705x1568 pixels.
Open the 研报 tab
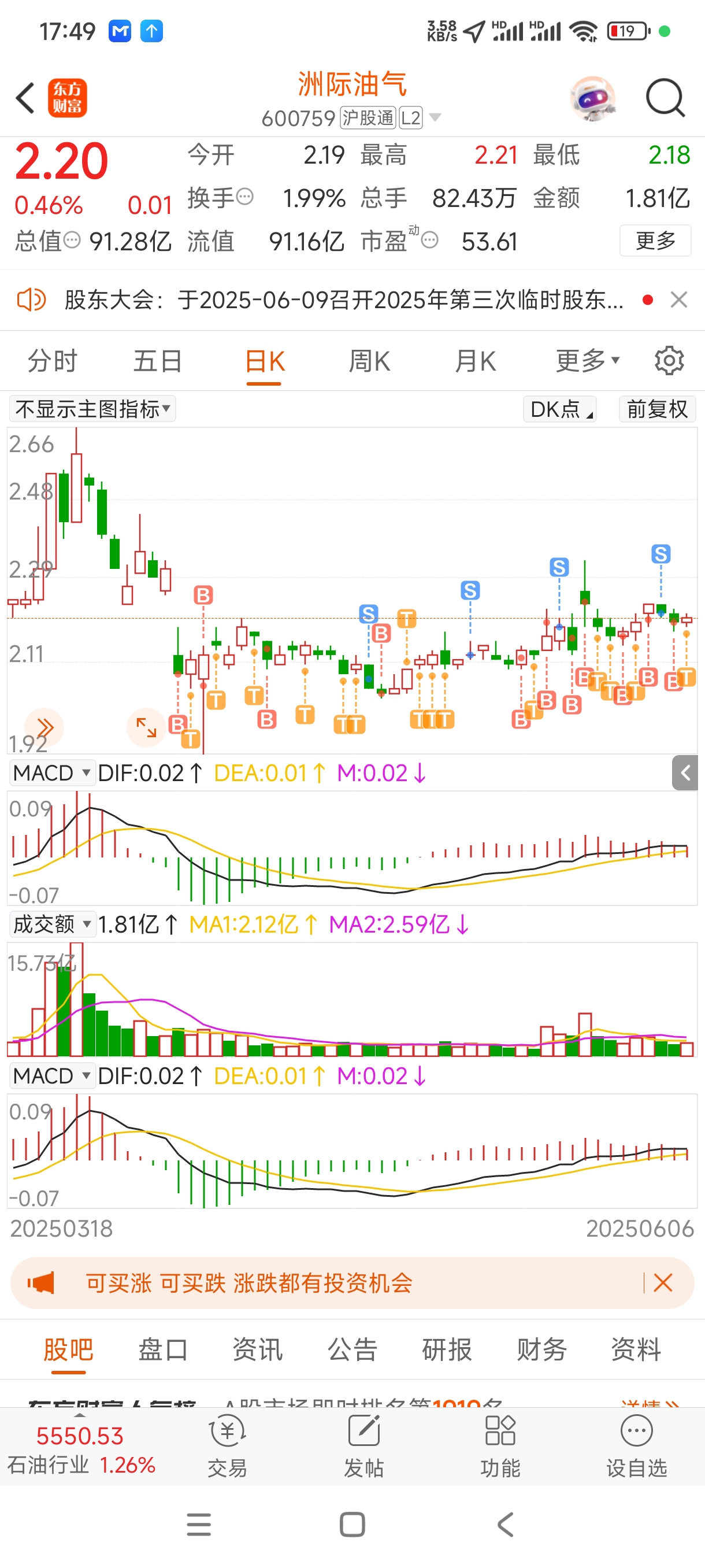[x=447, y=1349]
